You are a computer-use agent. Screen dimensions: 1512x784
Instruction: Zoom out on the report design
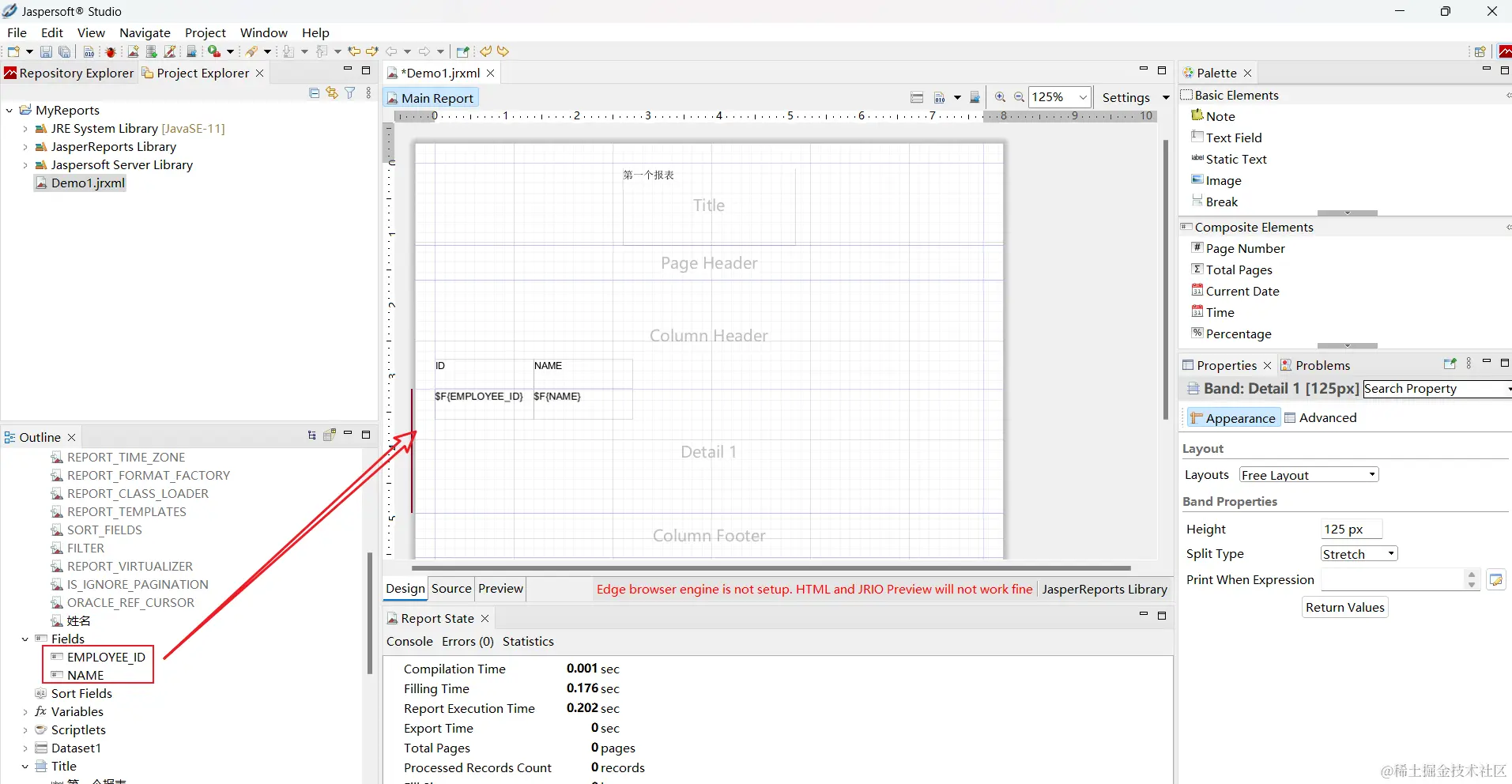tap(1019, 97)
